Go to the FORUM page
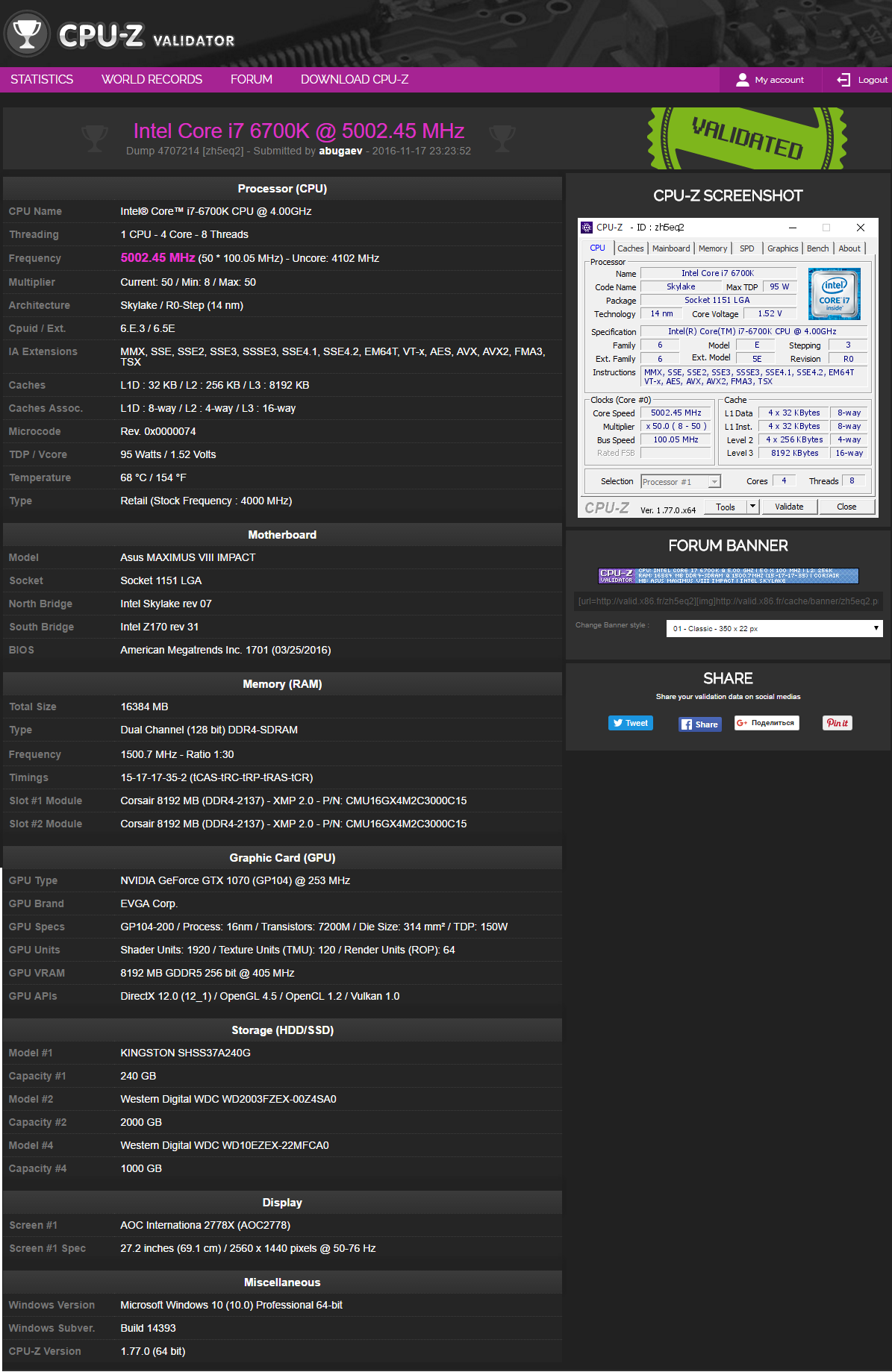 (252, 79)
